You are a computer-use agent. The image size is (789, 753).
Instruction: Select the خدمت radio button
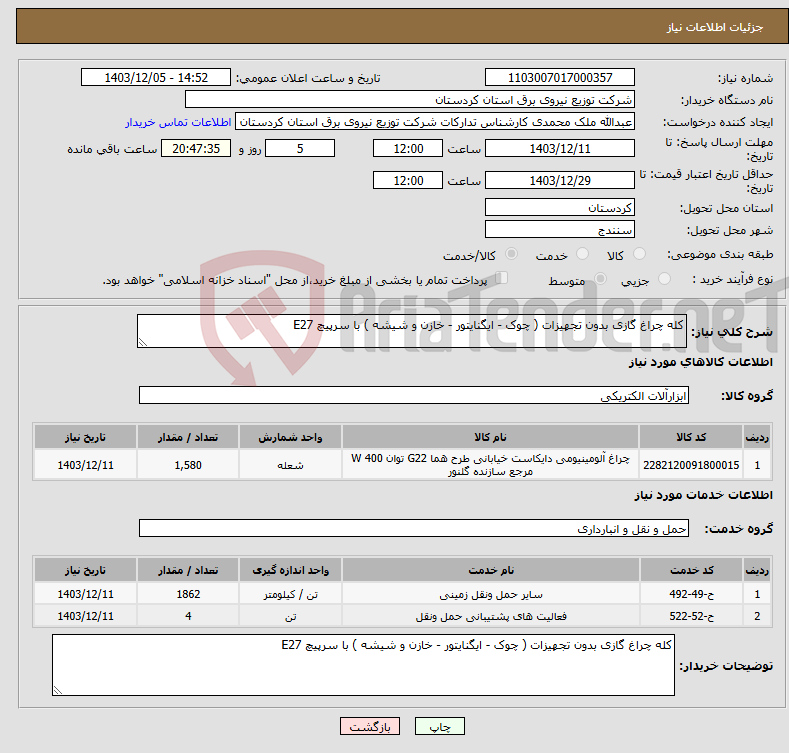point(582,254)
